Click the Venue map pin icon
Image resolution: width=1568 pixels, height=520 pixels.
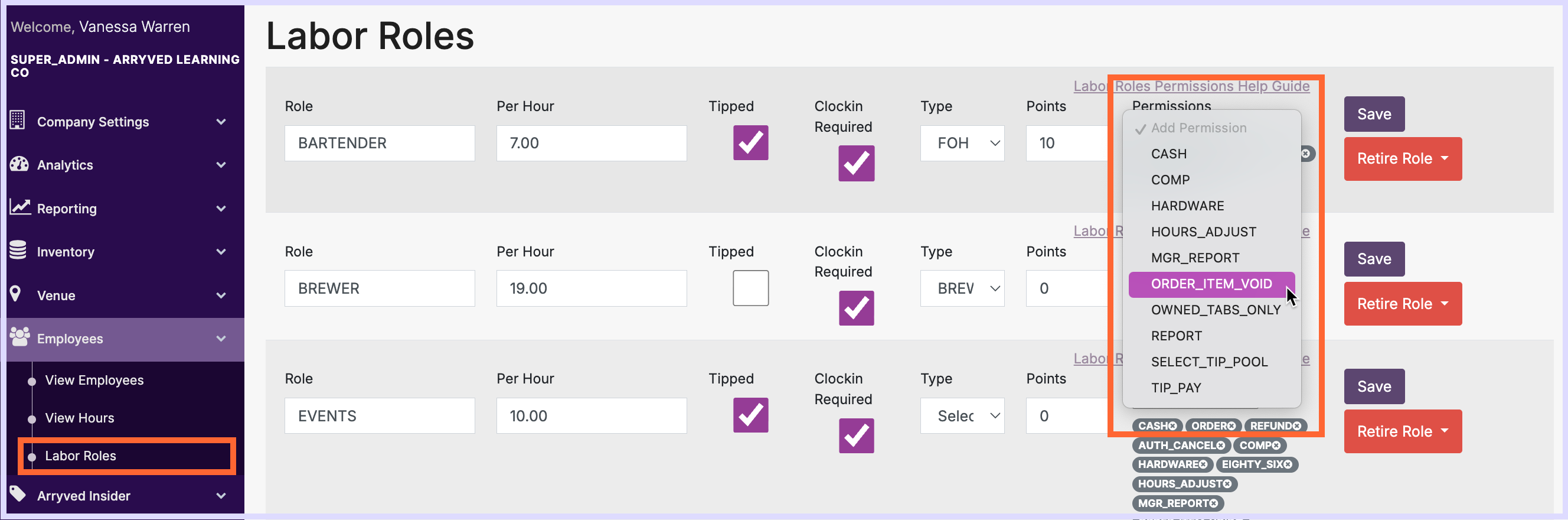(x=16, y=294)
